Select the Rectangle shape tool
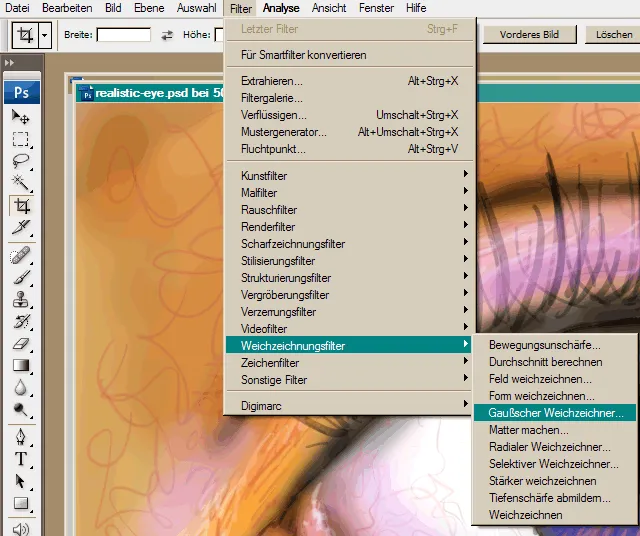Image resolution: width=640 pixels, height=536 pixels. [x=20, y=503]
